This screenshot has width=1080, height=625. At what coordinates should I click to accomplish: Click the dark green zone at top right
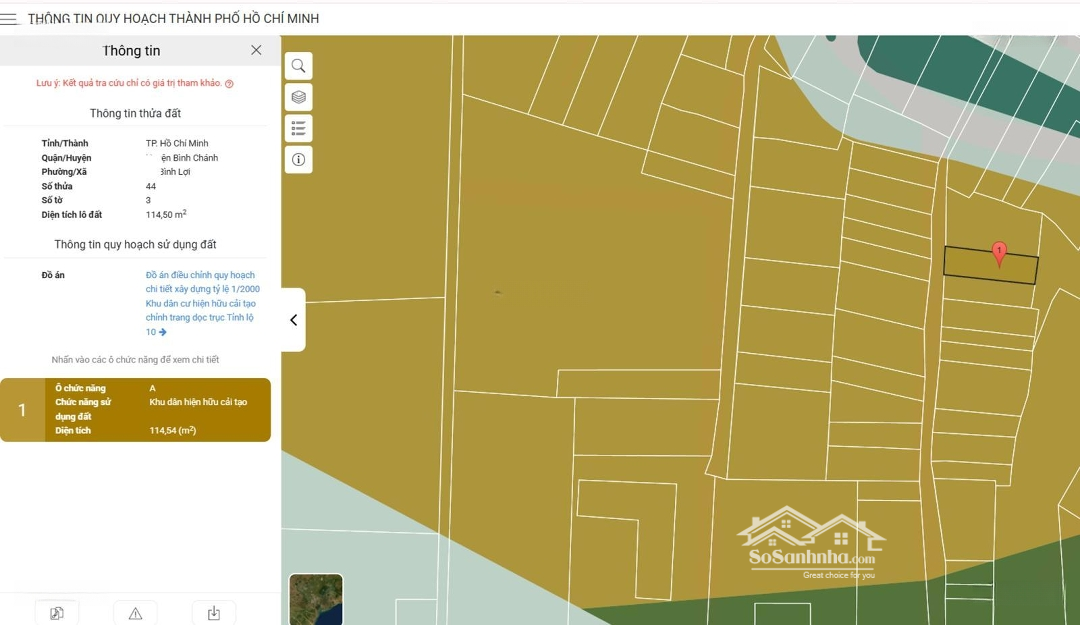pyautogui.click(x=1010, y=80)
